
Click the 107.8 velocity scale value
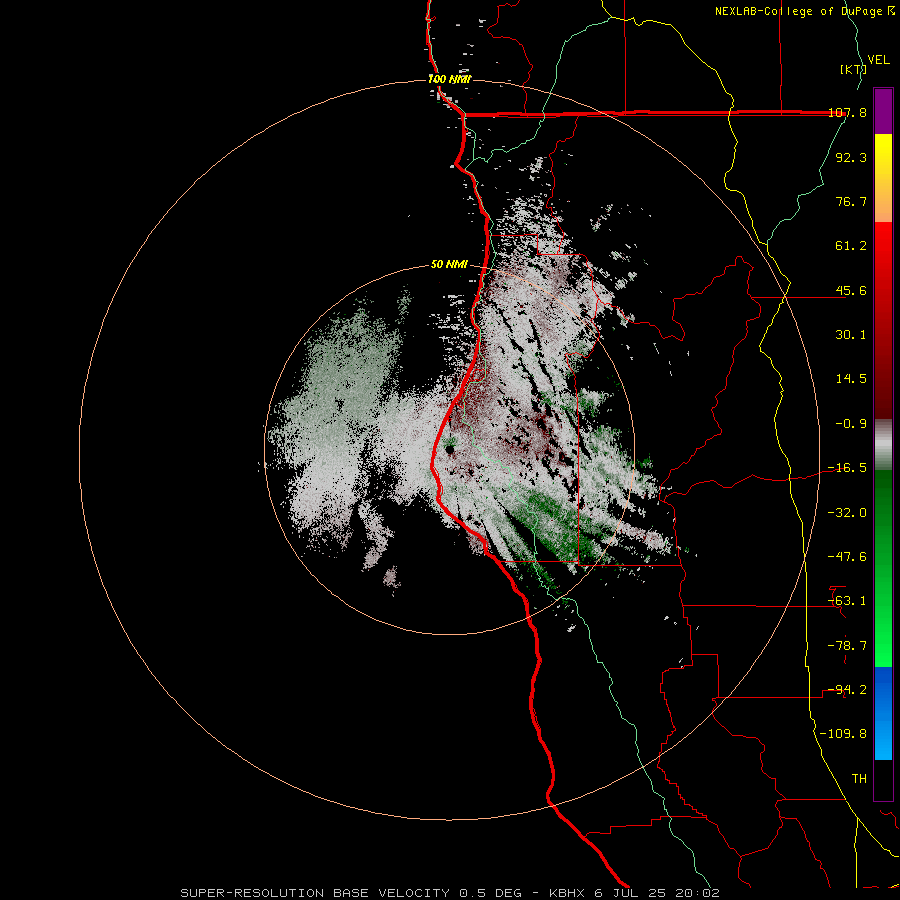tap(847, 112)
